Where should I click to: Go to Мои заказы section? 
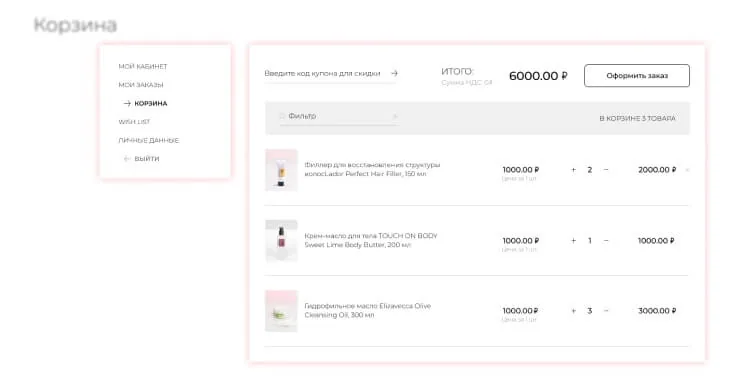pyautogui.click(x=141, y=85)
